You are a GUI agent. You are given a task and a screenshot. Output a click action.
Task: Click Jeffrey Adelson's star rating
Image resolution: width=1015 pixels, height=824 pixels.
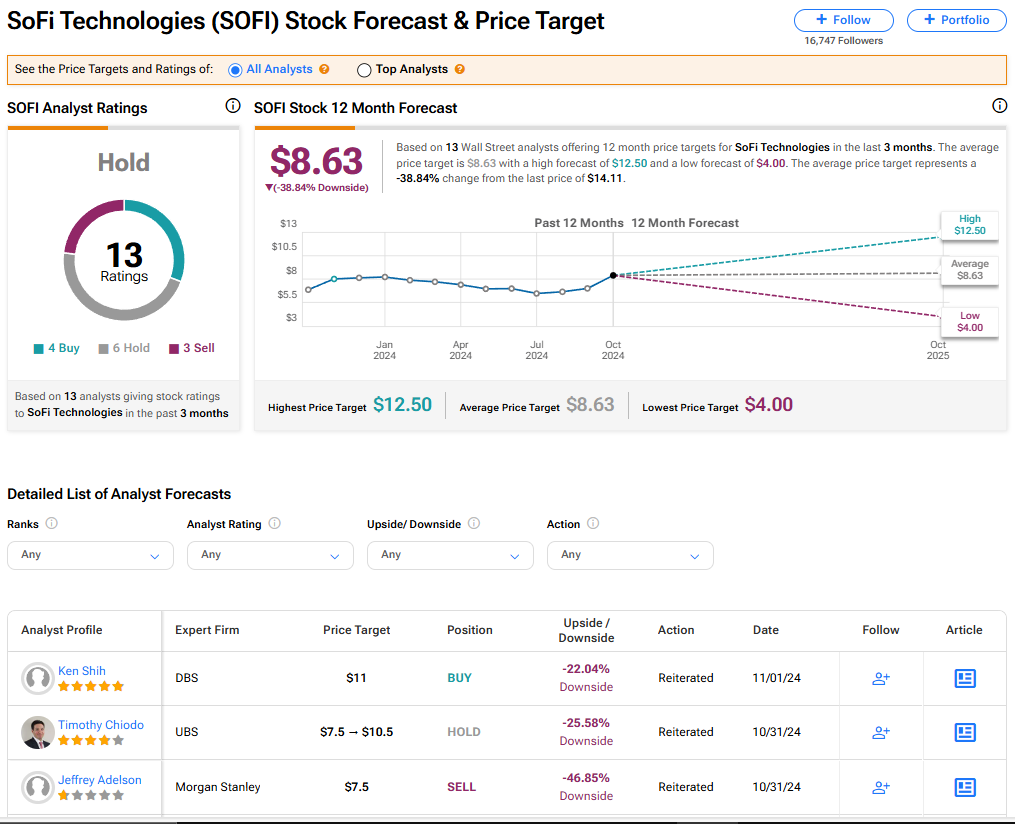point(91,796)
